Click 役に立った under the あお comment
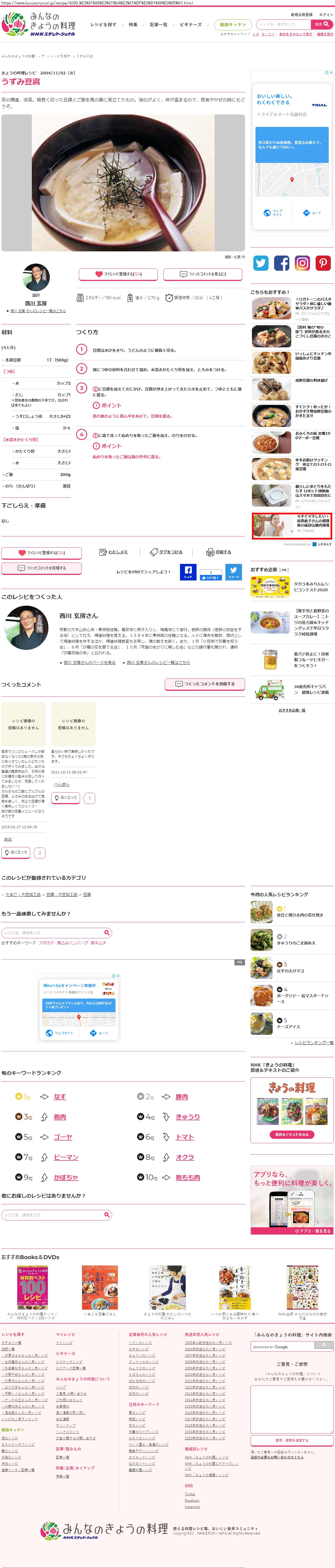The image size is (335, 1568). (16, 852)
